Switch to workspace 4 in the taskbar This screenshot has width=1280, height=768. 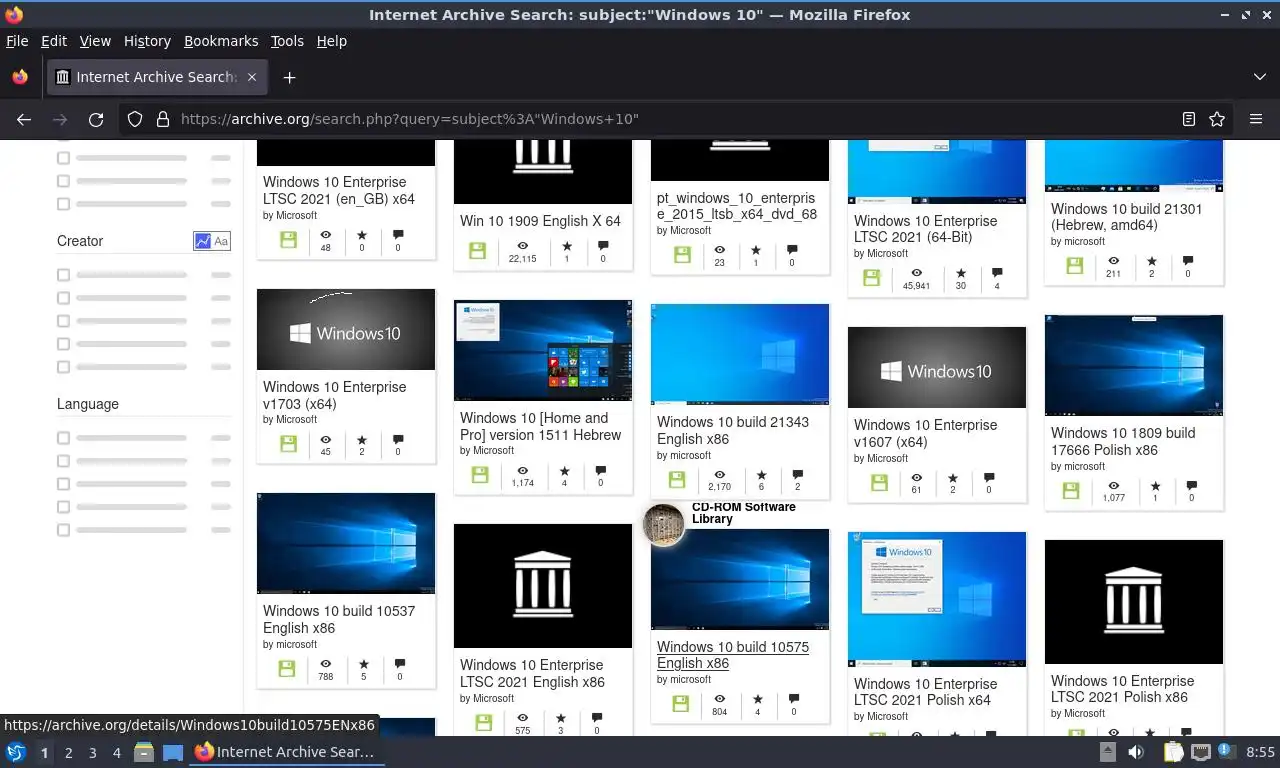coord(116,752)
